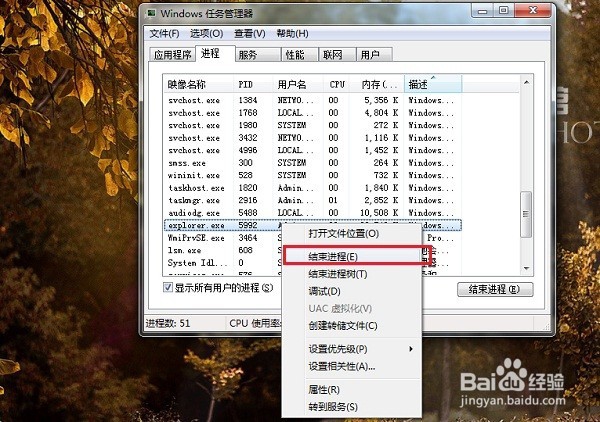Image resolution: width=600 pixels, height=422 pixels.
Task: Select the svchost.exe row with PID 1384
Action: click(x=313, y=100)
